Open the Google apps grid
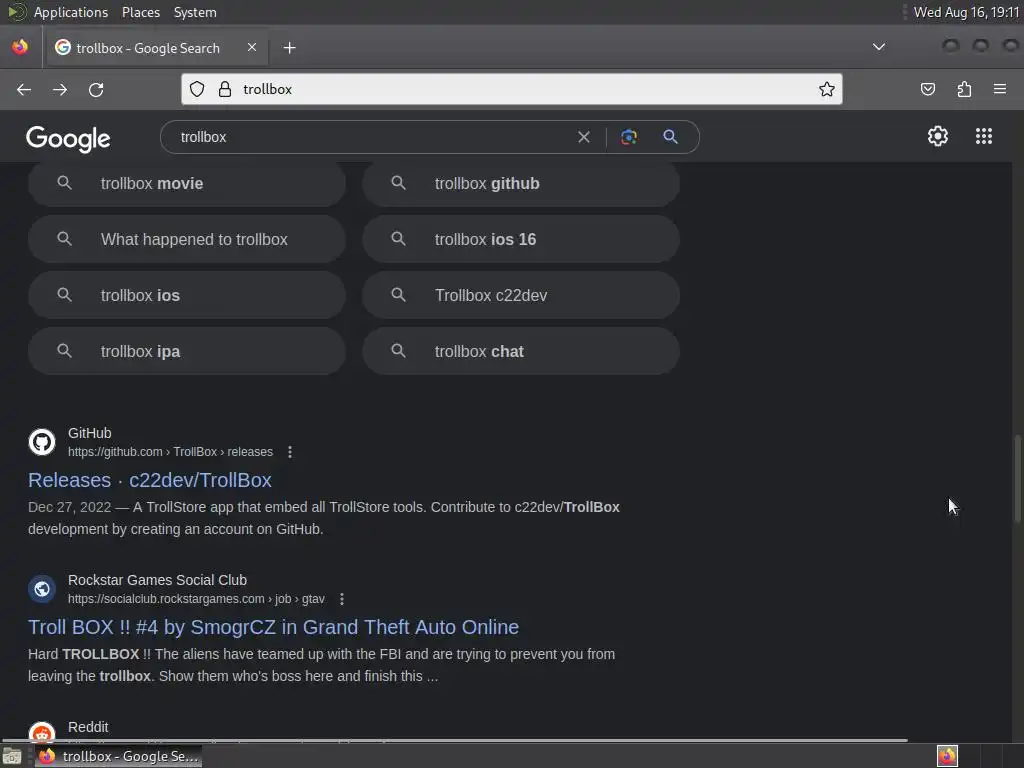The width and height of the screenshot is (1024, 768). [x=984, y=136]
